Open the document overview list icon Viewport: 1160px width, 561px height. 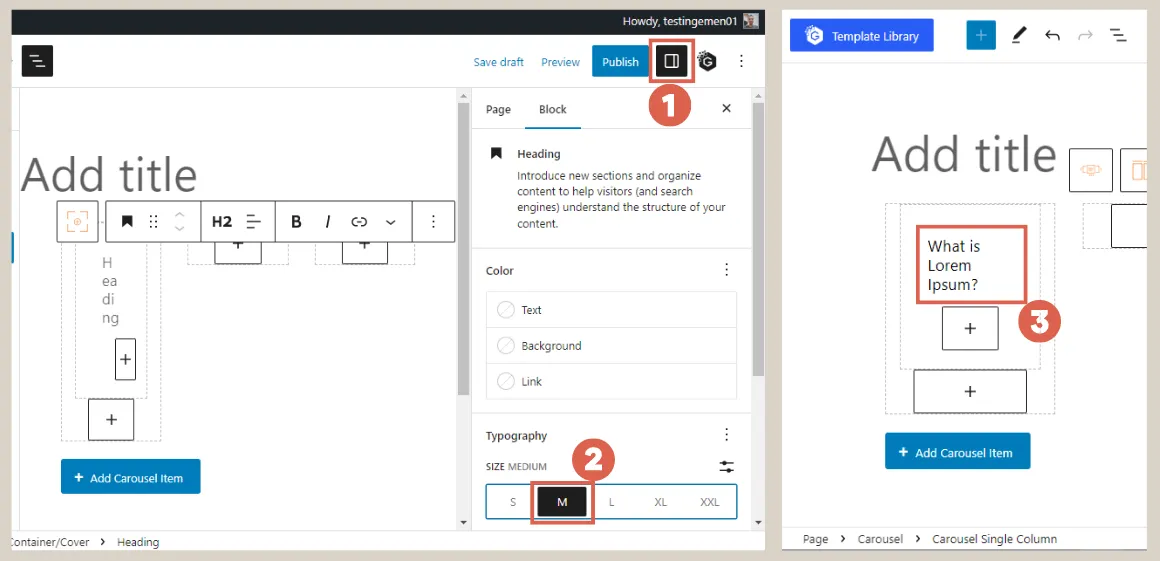(x=1118, y=36)
